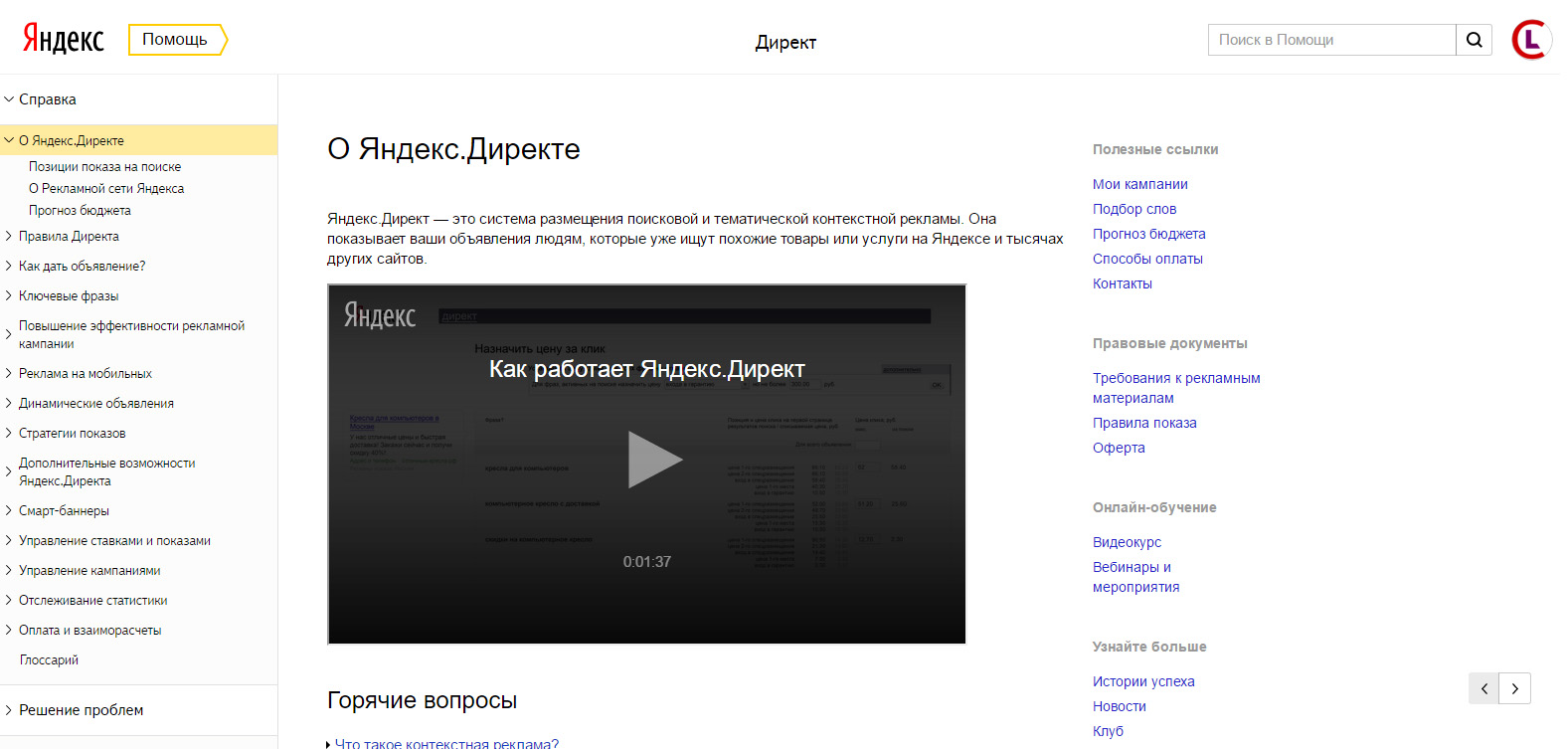This screenshot has height=749, width=1568.
Task: Open Требования к рекламным материалам
Action: tap(1176, 388)
